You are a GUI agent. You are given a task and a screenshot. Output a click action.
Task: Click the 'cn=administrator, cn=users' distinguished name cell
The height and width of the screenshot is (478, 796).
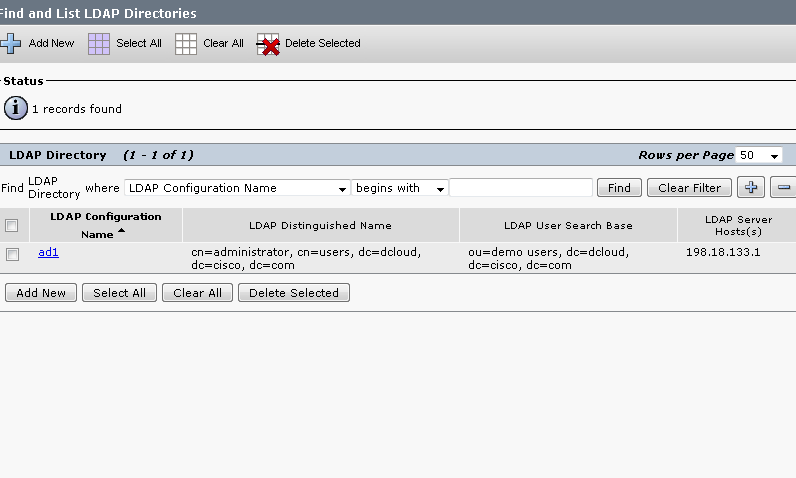point(306,258)
